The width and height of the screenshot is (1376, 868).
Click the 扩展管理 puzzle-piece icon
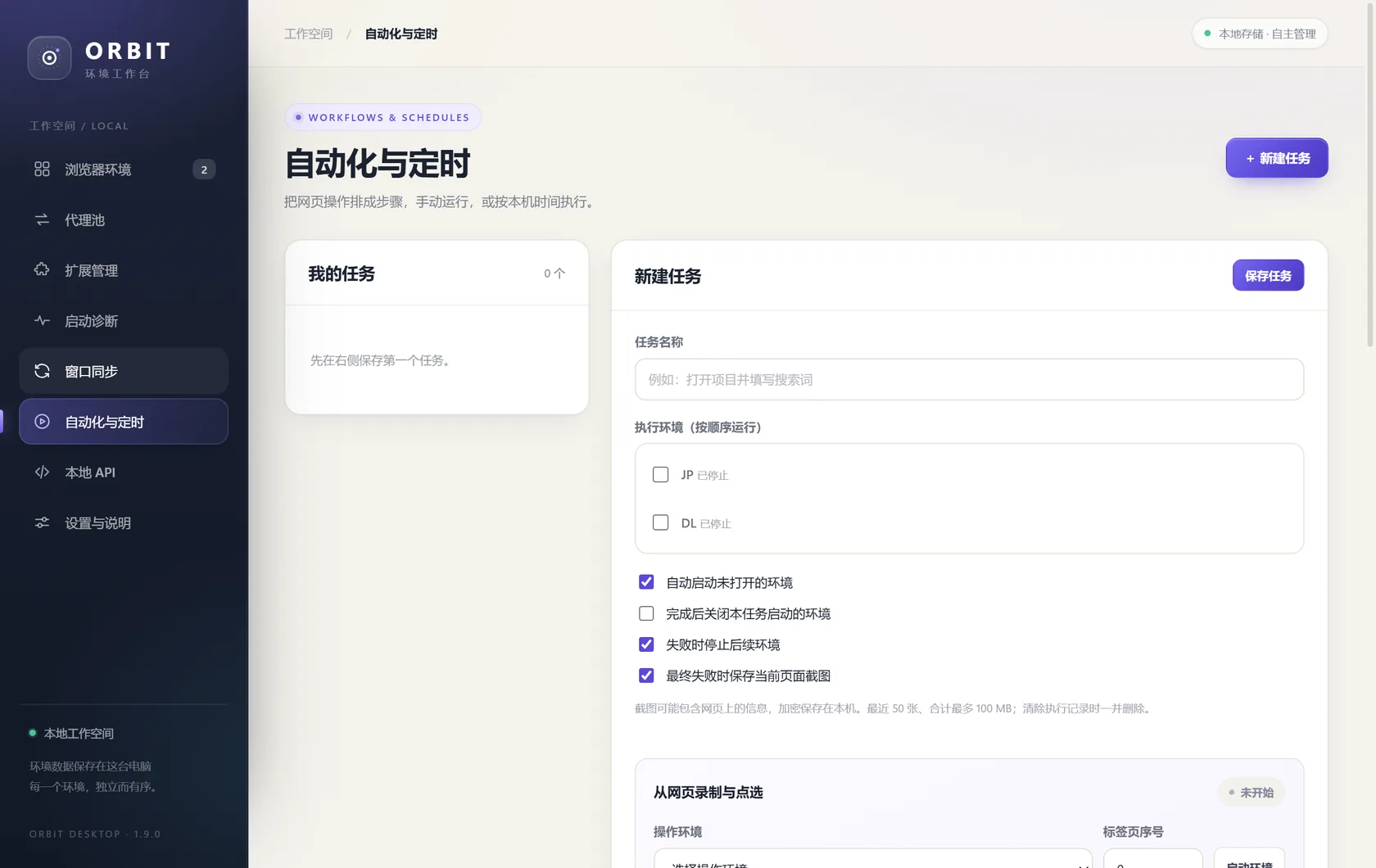42,269
